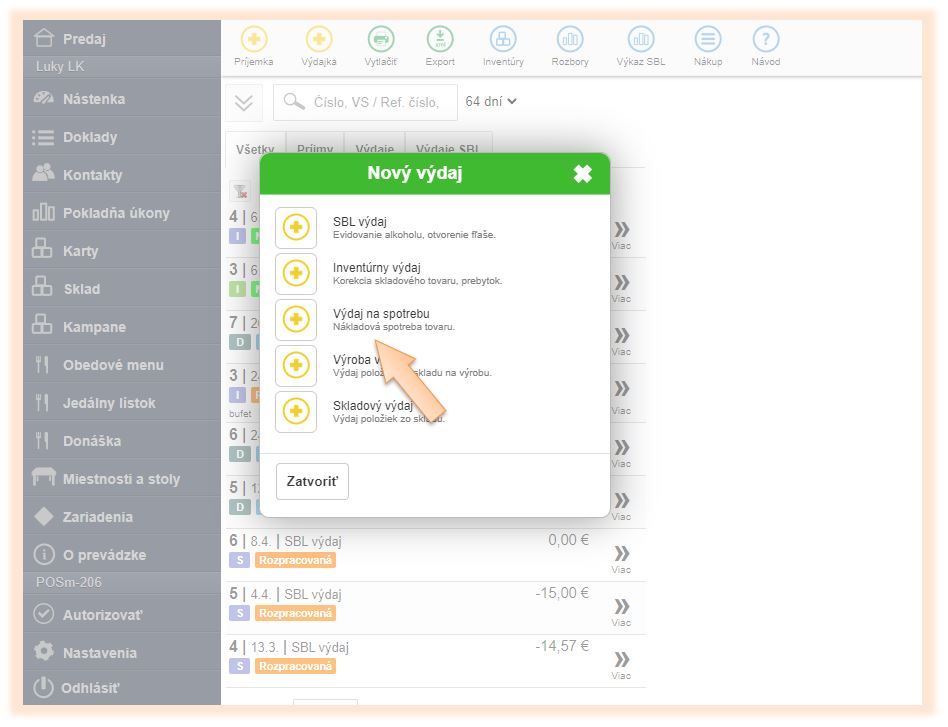Expand Viac for the -15,00 € record
Screen dimensions: 948x727
(622, 609)
